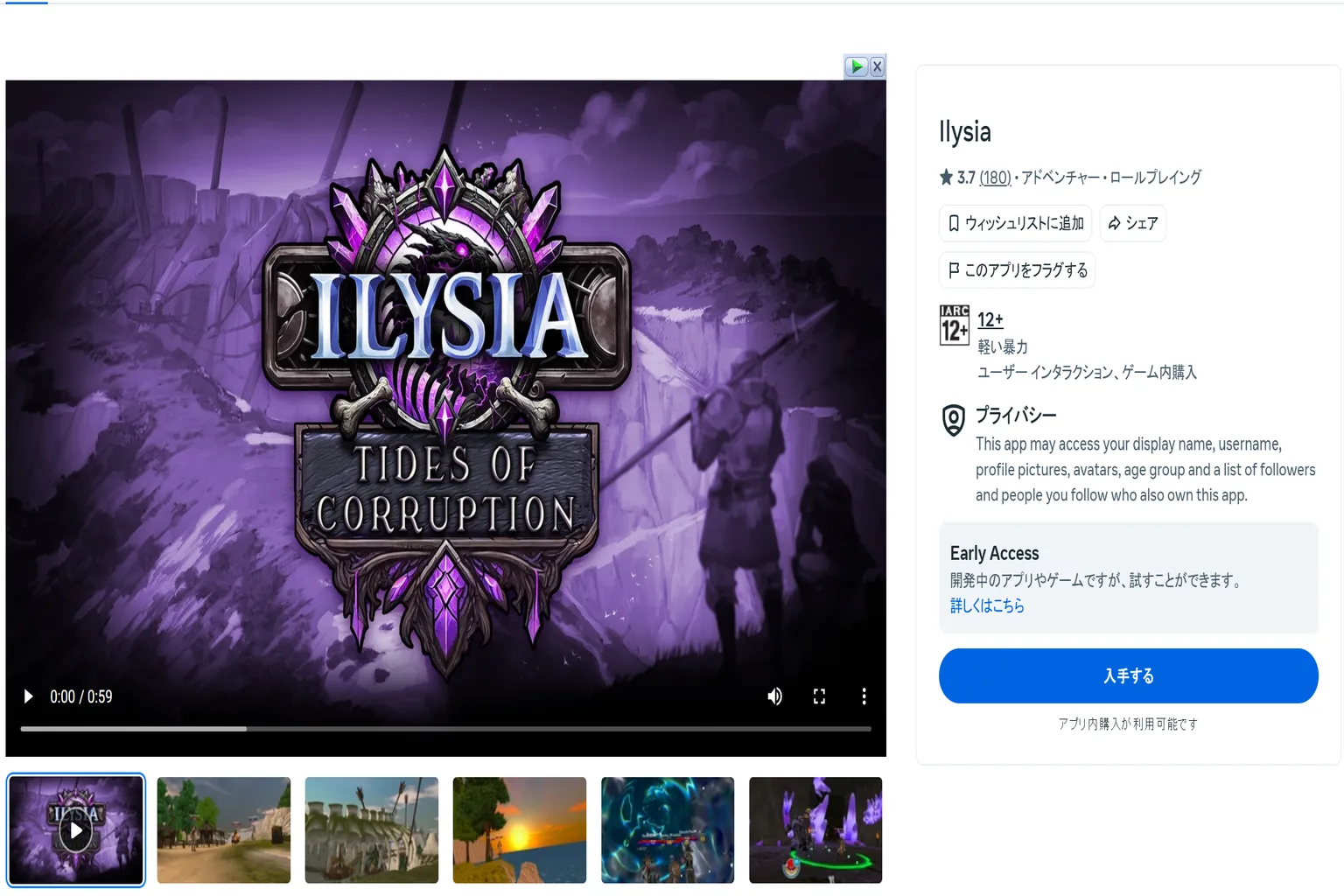Screen dimensions: 1344x896
Task: Open video more options menu
Action: point(864,696)
